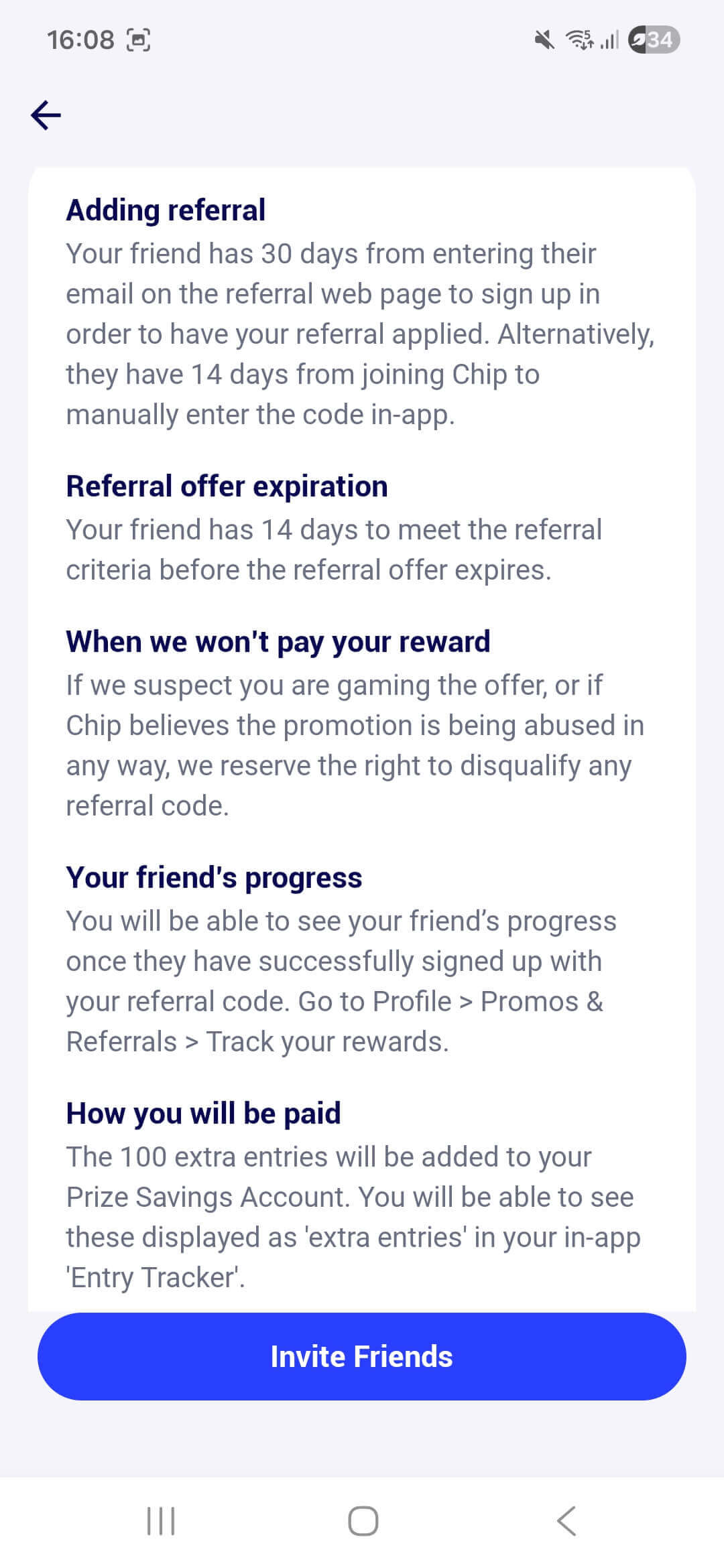Select the 'How you will be paid' heading

pos(203,1113)
